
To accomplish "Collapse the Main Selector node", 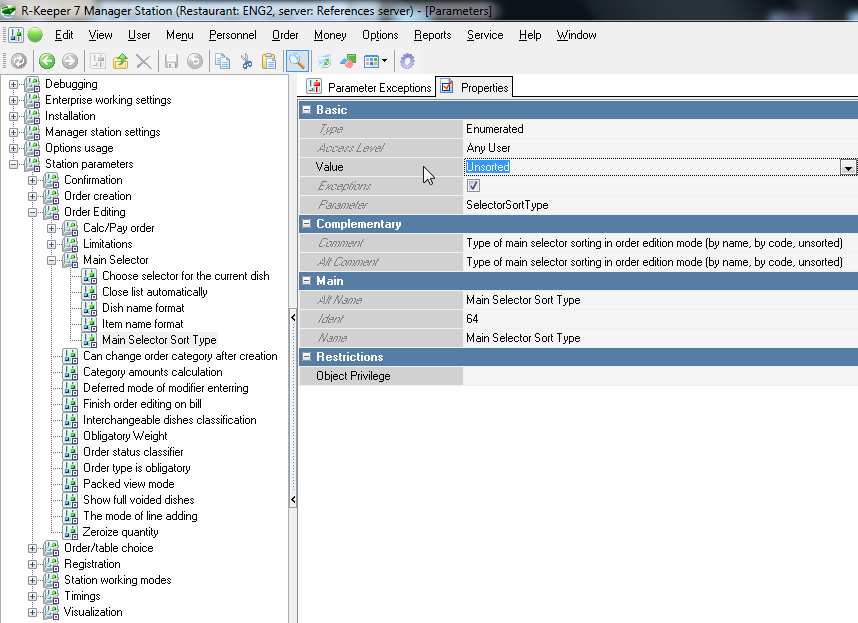I will click(51, 260).
